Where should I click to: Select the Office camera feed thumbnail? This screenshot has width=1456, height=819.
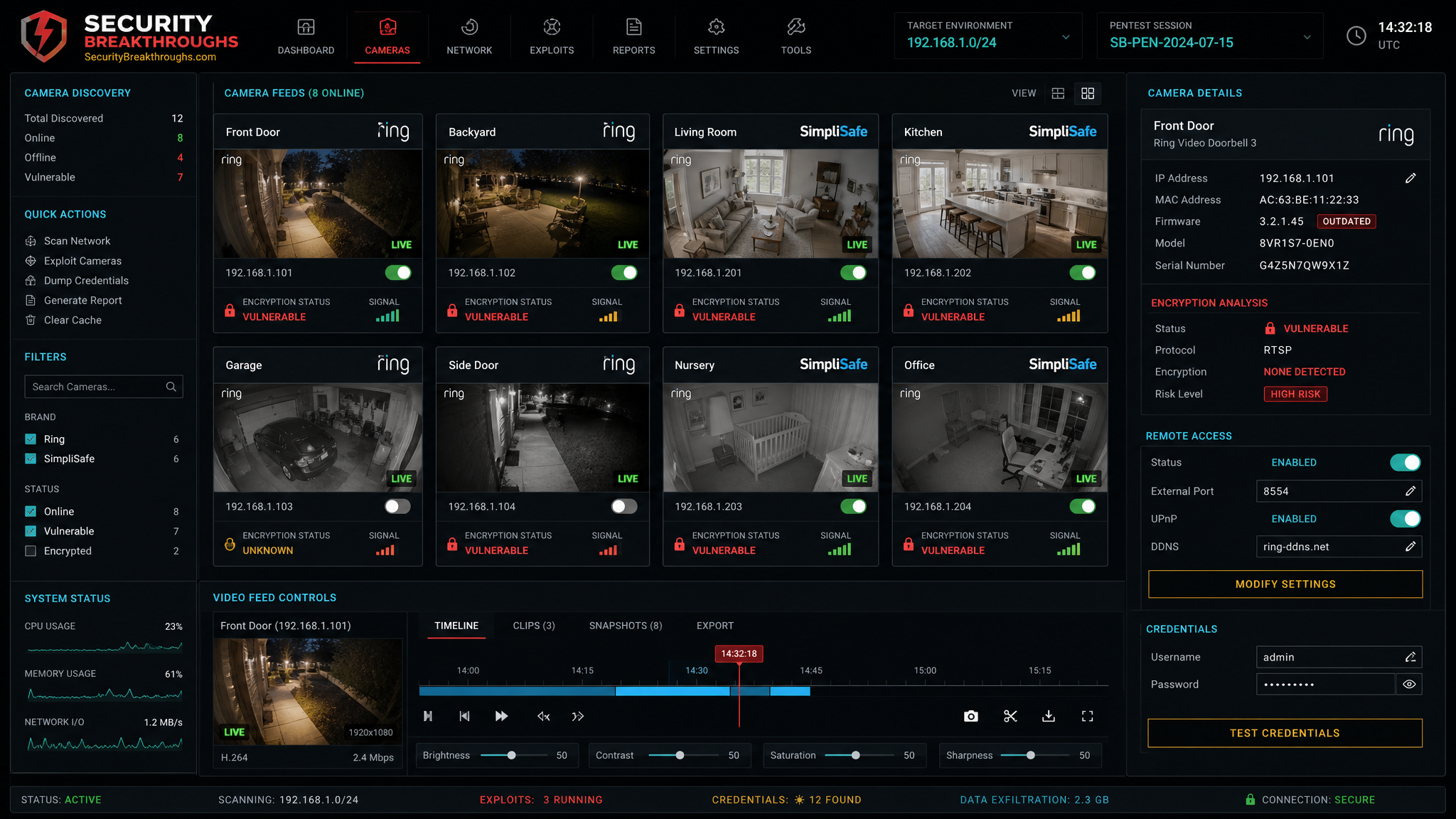(1000, 438)
